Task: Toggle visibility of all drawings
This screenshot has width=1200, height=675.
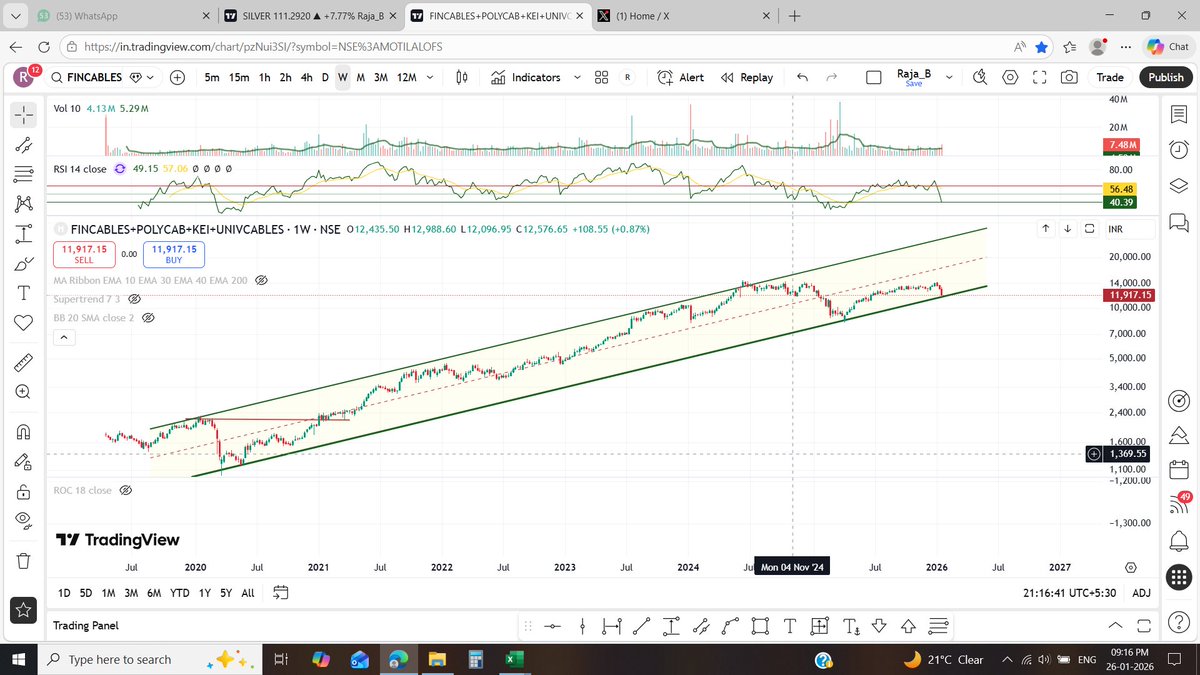Action: [23, 520]
